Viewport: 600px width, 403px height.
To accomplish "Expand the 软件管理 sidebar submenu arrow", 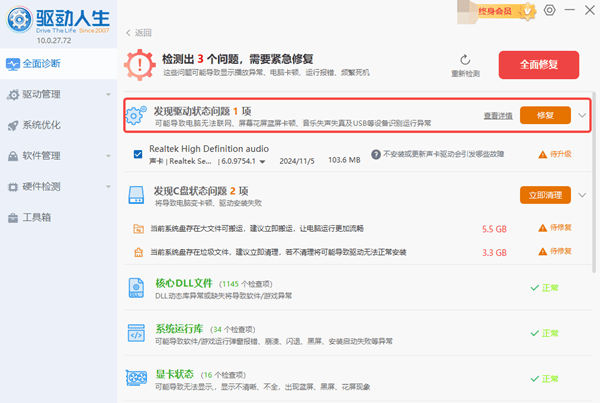I will pyautogui.click(x=107, y=156).
